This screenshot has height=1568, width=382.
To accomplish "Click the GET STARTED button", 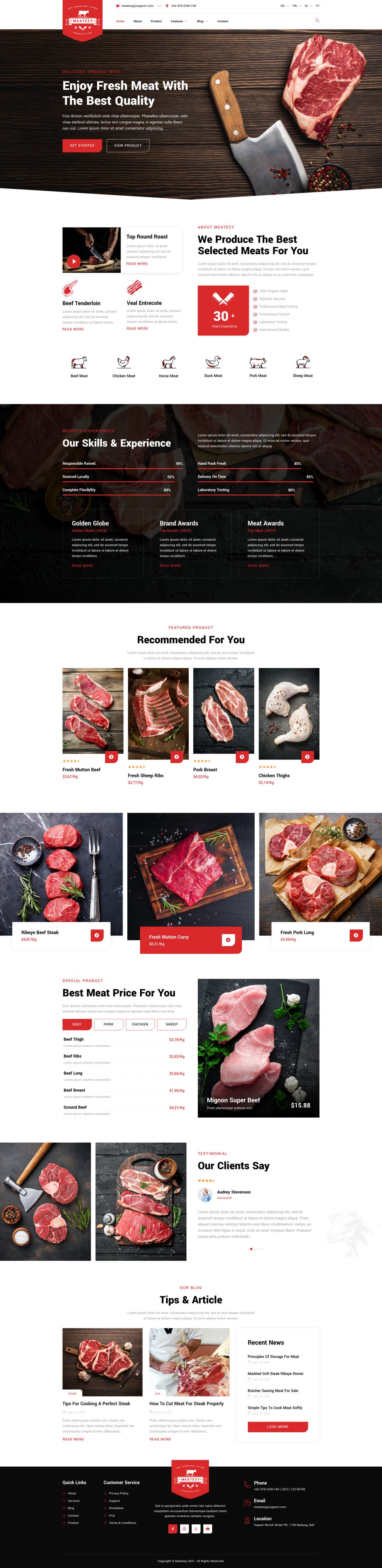I will (82, 146).
